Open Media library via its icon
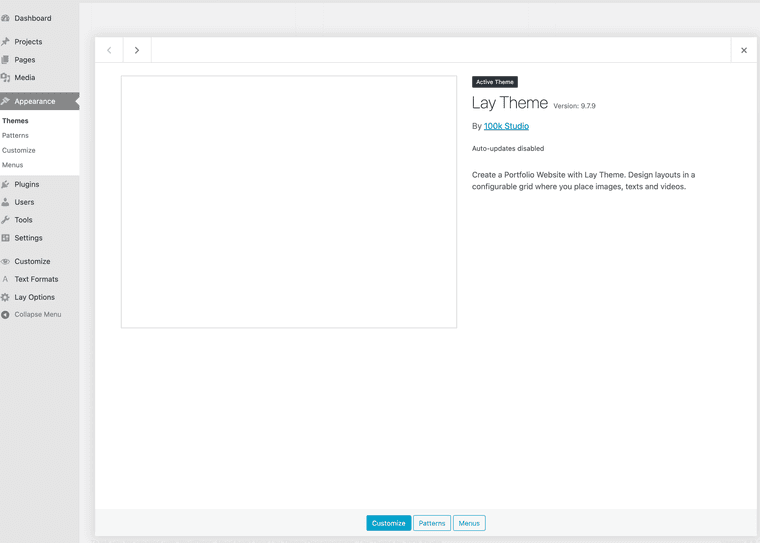The width and height of the screenshot is (760, 543). [6, 77]
